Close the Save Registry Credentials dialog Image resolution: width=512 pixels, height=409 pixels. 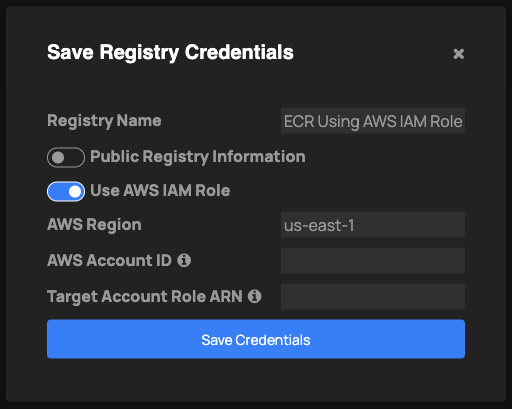(459, 54)
